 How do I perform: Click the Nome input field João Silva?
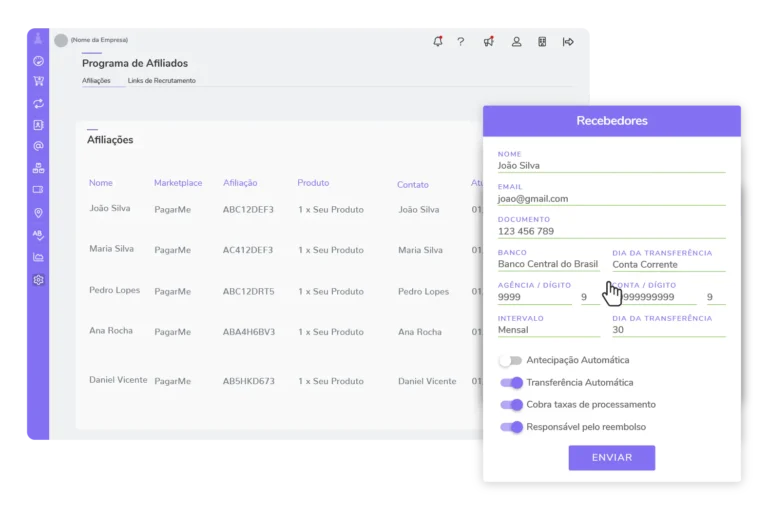tap(611, 166)
